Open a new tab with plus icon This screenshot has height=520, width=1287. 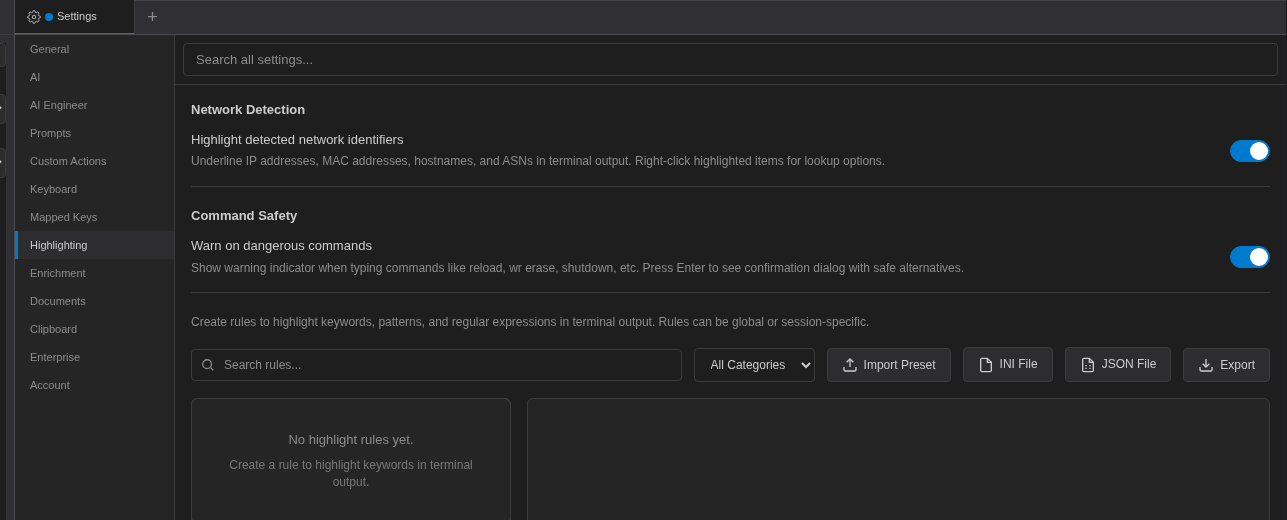152,17
